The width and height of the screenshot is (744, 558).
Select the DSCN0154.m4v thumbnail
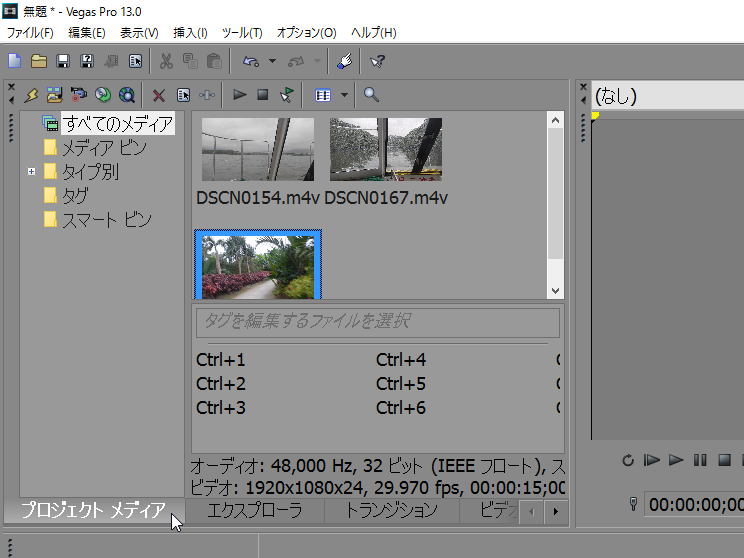point(258,149)
